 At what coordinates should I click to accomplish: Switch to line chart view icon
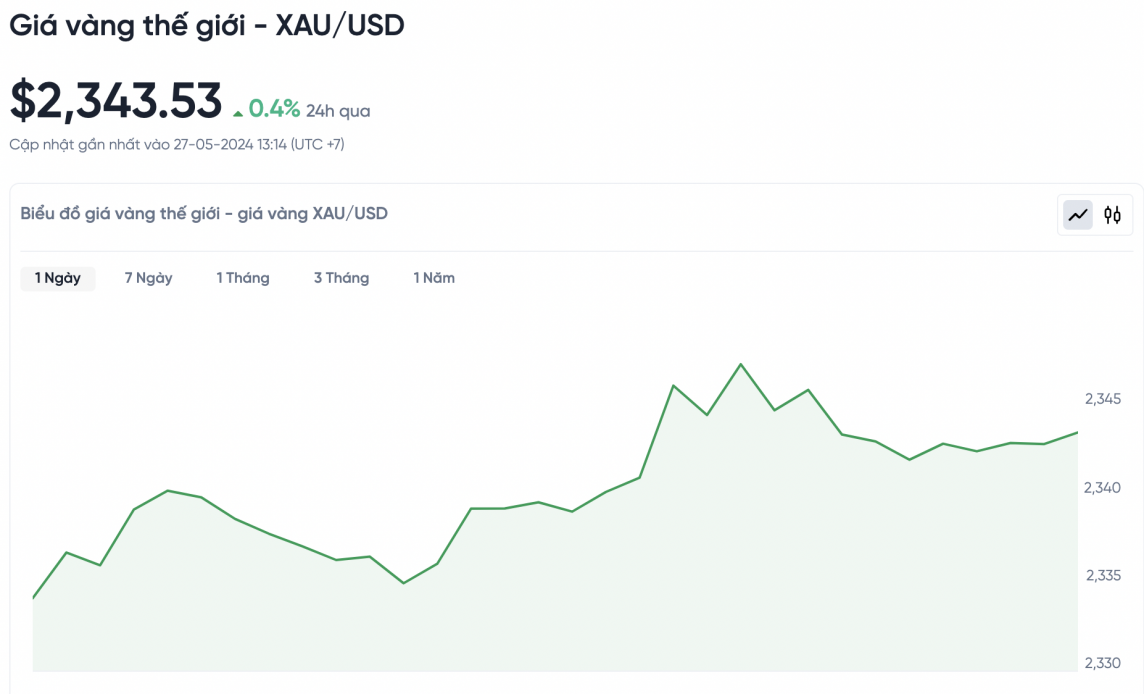pos(1078,214)
